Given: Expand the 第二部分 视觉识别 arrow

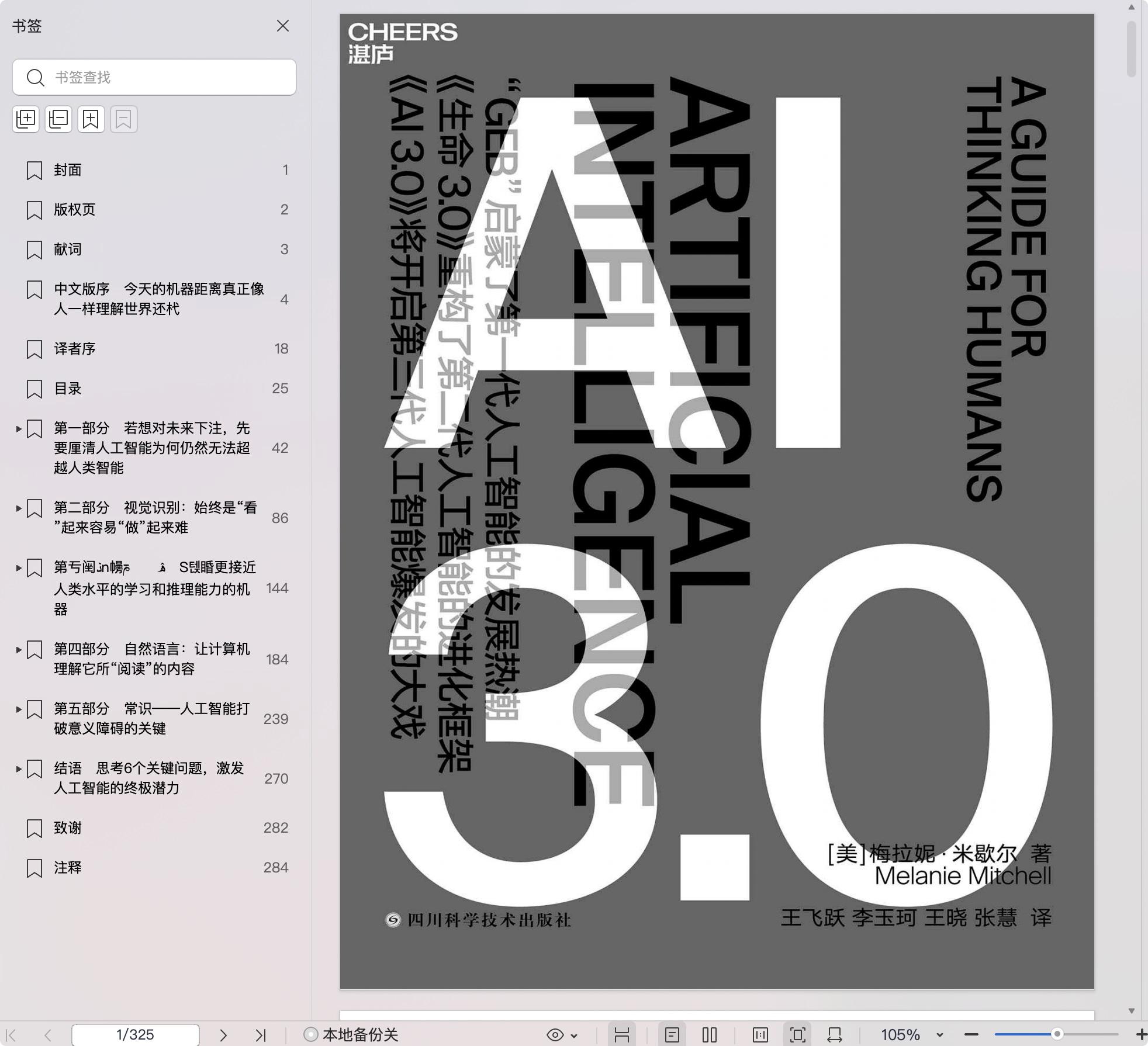Looking at the screenshot, I should tap(19, 508).
